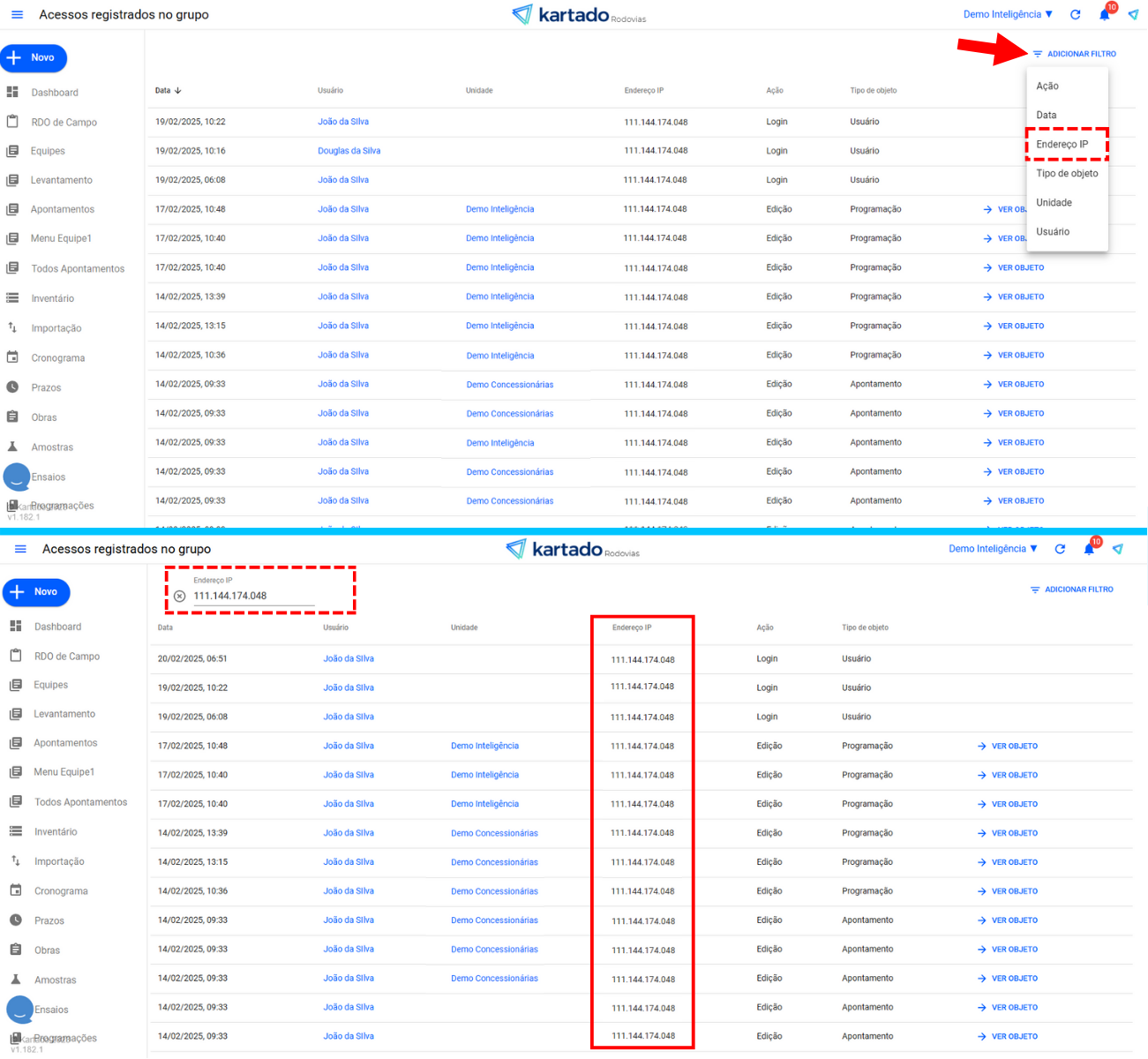Sort by the Data column with arrow

pyautogui.click(x=168, y=91)
